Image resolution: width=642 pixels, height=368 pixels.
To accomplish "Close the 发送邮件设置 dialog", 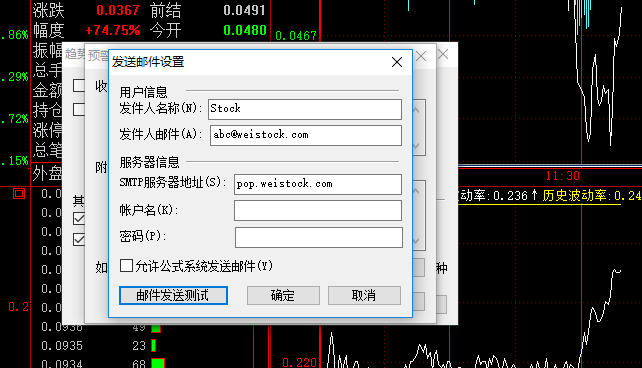I will [x=396, y=62].
